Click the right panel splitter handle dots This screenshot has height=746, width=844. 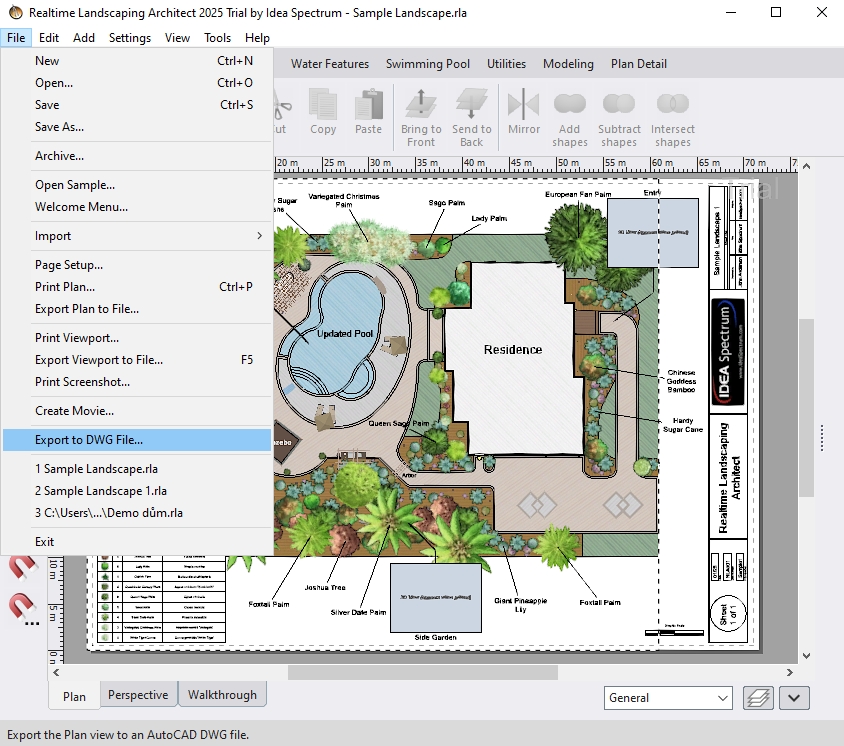[x=822, y=438]
